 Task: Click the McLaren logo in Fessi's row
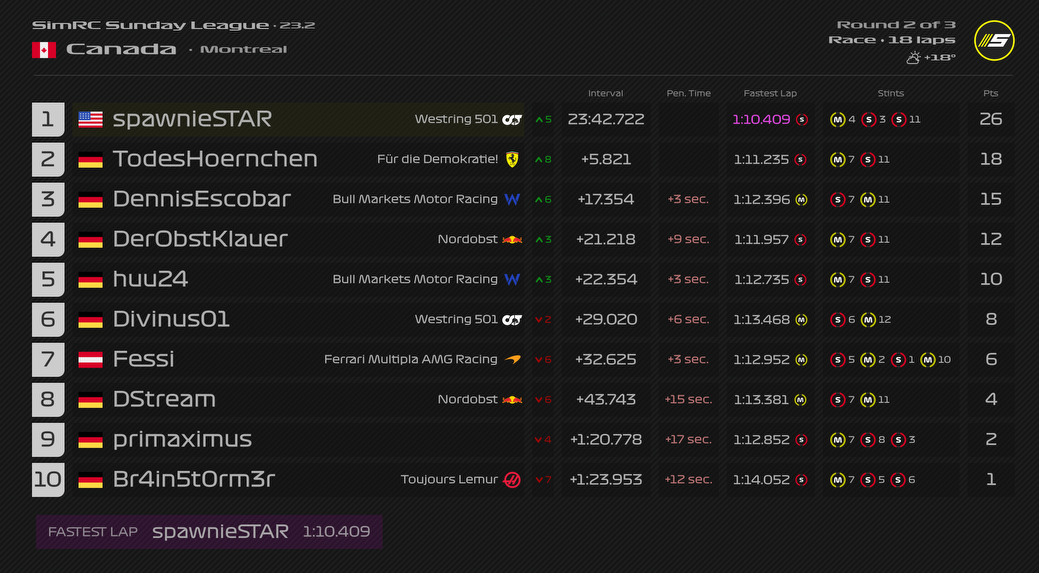[x=512, y=359]
